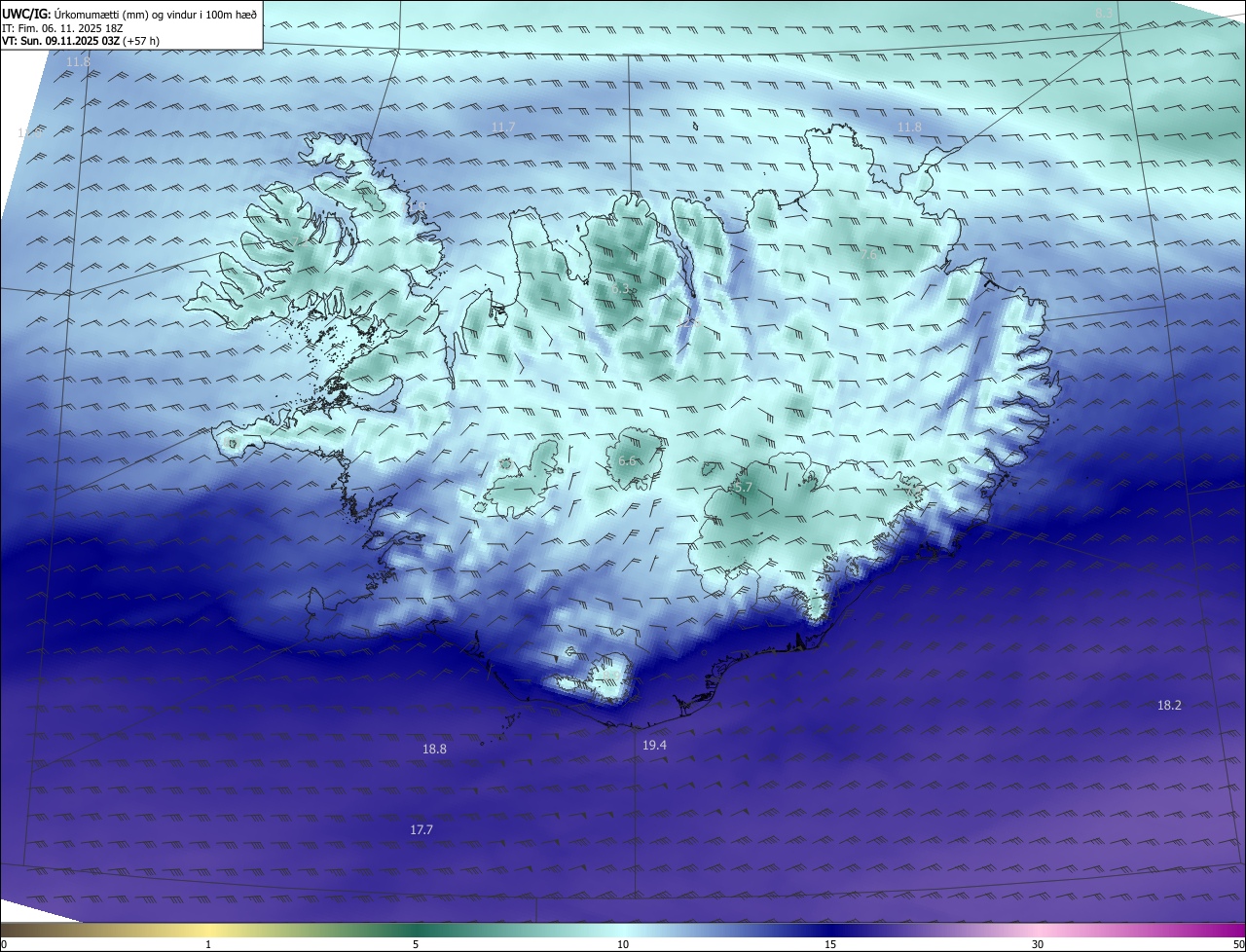Screen dimensions: 1246x952
Task: Click the 7.6 value label on the map
Action: point(868,254)
